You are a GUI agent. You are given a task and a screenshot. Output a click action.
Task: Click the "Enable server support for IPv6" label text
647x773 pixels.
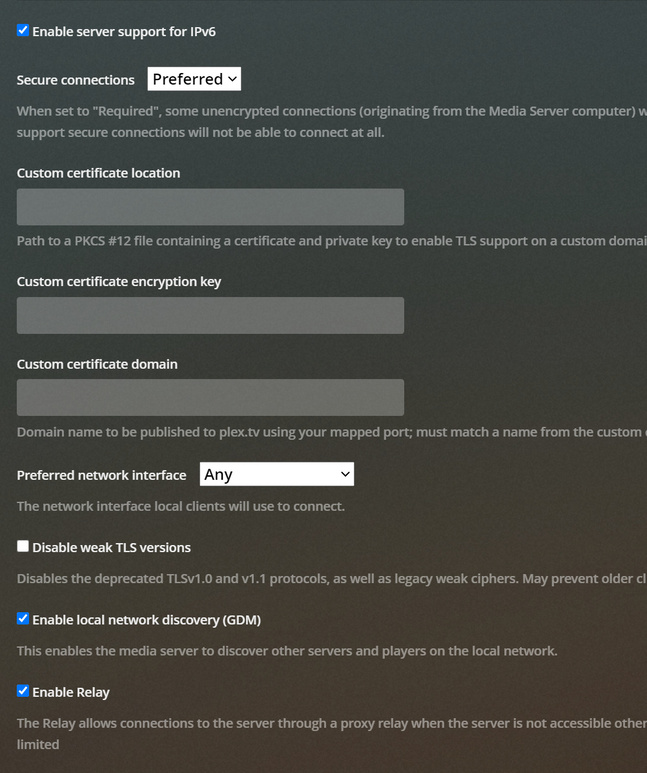123,32
